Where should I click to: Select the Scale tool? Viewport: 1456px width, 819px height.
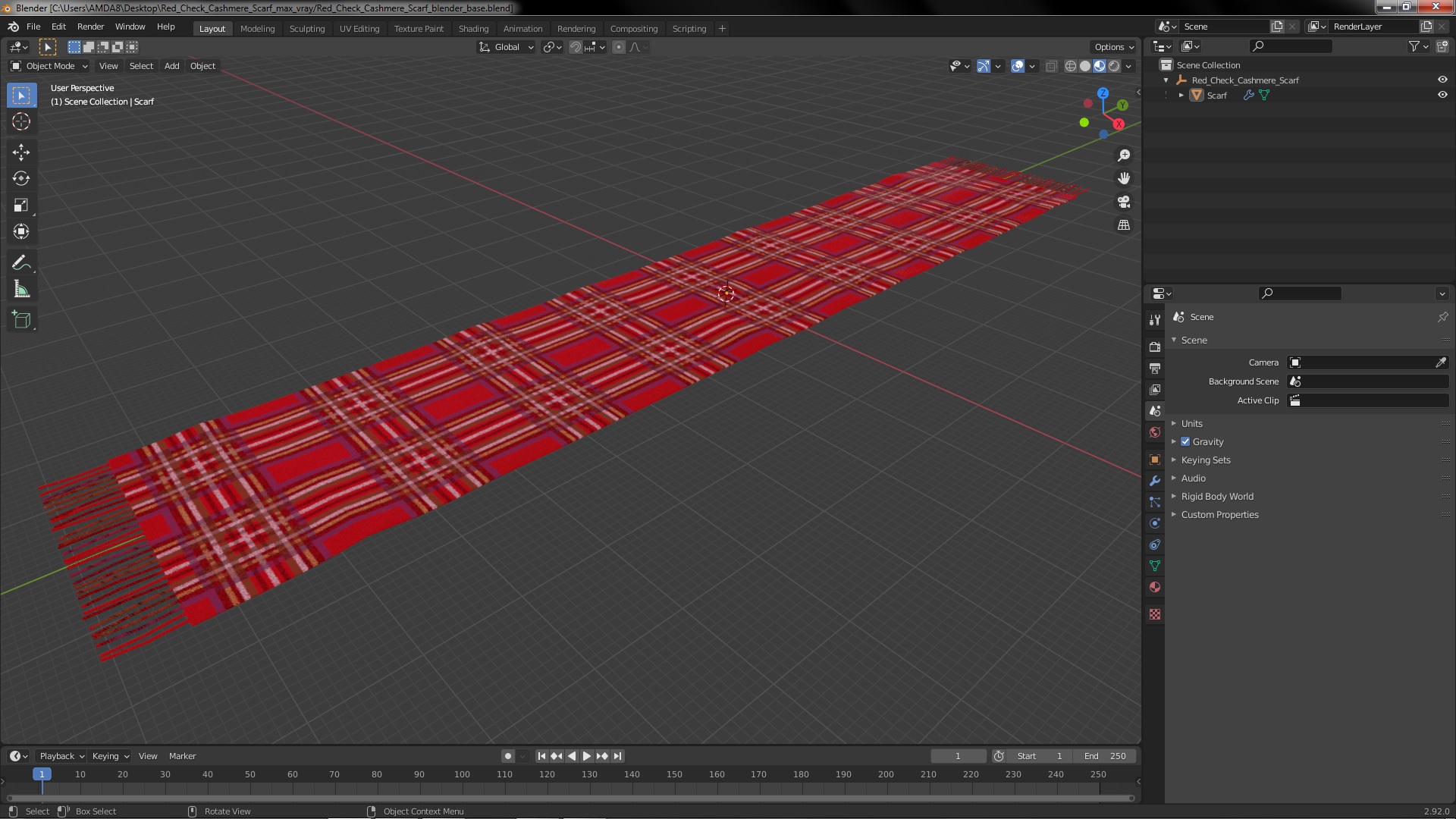(21, 206)
